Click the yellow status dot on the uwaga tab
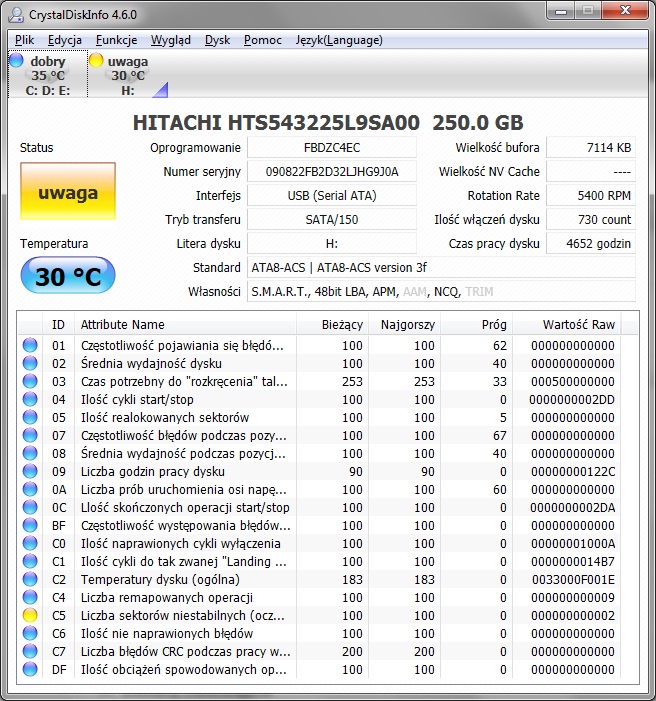The width and height of the screenshot is (656, 701). (x=96, y=60)
